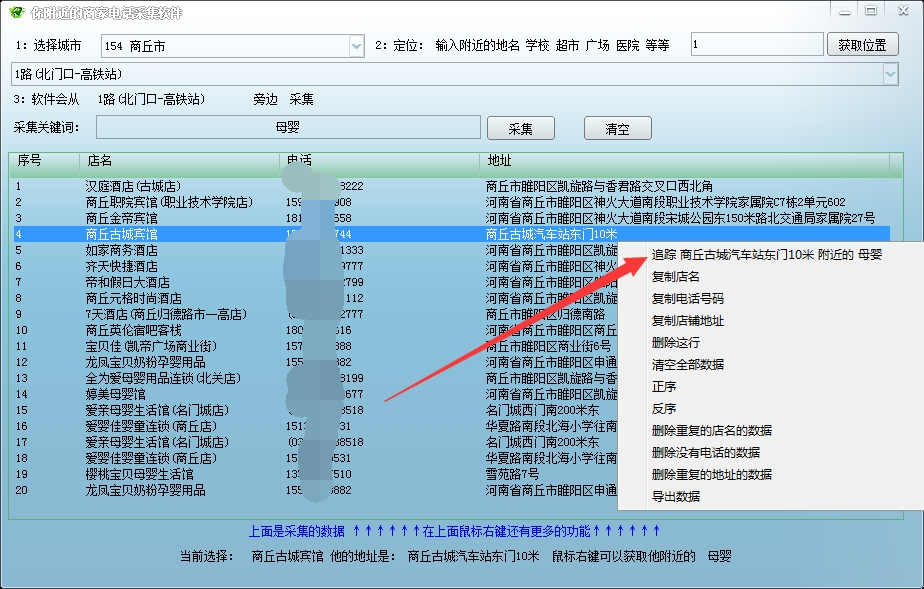
Task: Select 复制电话号码 menu option
Action: point(687,299)
